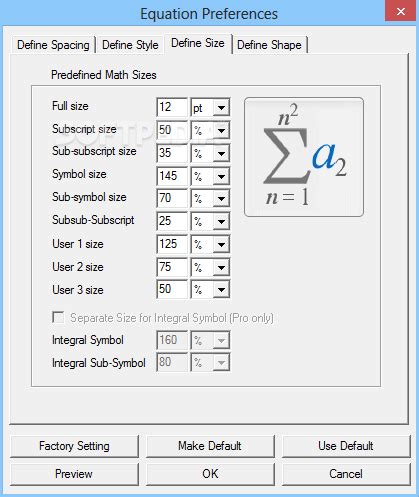Open the User 1 size unit dropdown
Viewport: 419px width, 497px height.
pos(210,244)
